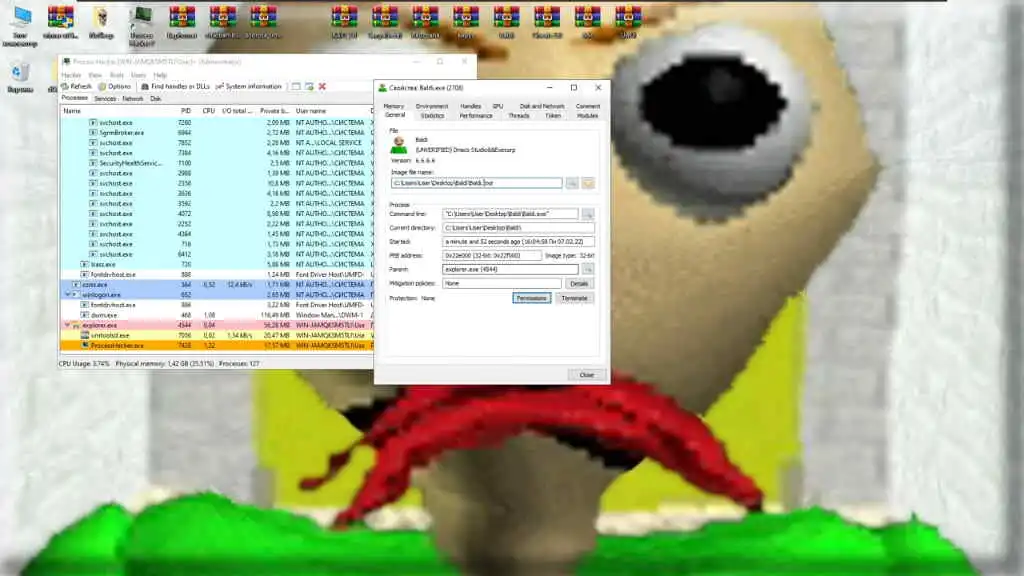The height and width of the screenshot is (576, 1024).
Task: Select the ProcessHacker.exe process row
Action: pyautogui.click(x=216, y=345)
